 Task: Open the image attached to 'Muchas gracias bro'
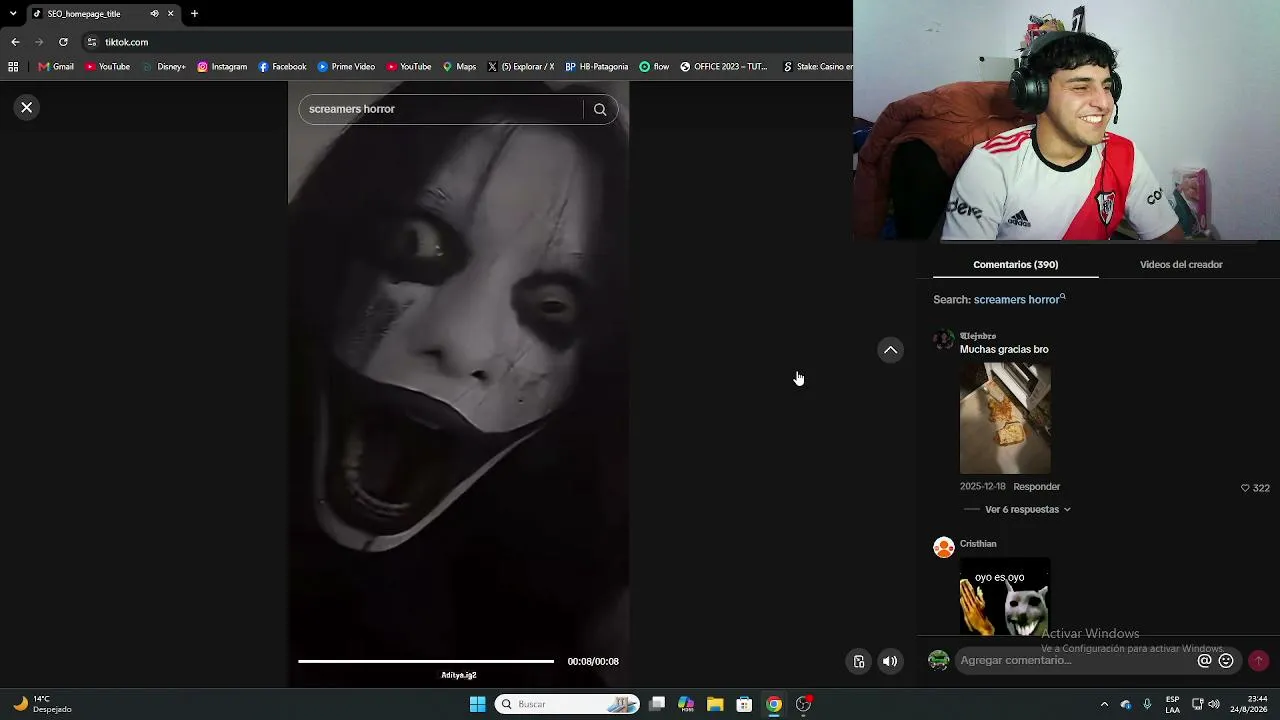click(x=1005, y=418)
